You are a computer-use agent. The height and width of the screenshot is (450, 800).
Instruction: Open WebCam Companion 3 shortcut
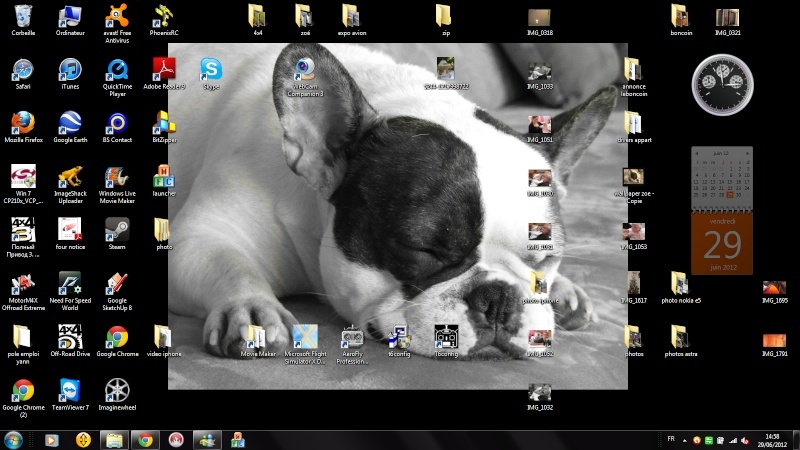coord(305,78)
